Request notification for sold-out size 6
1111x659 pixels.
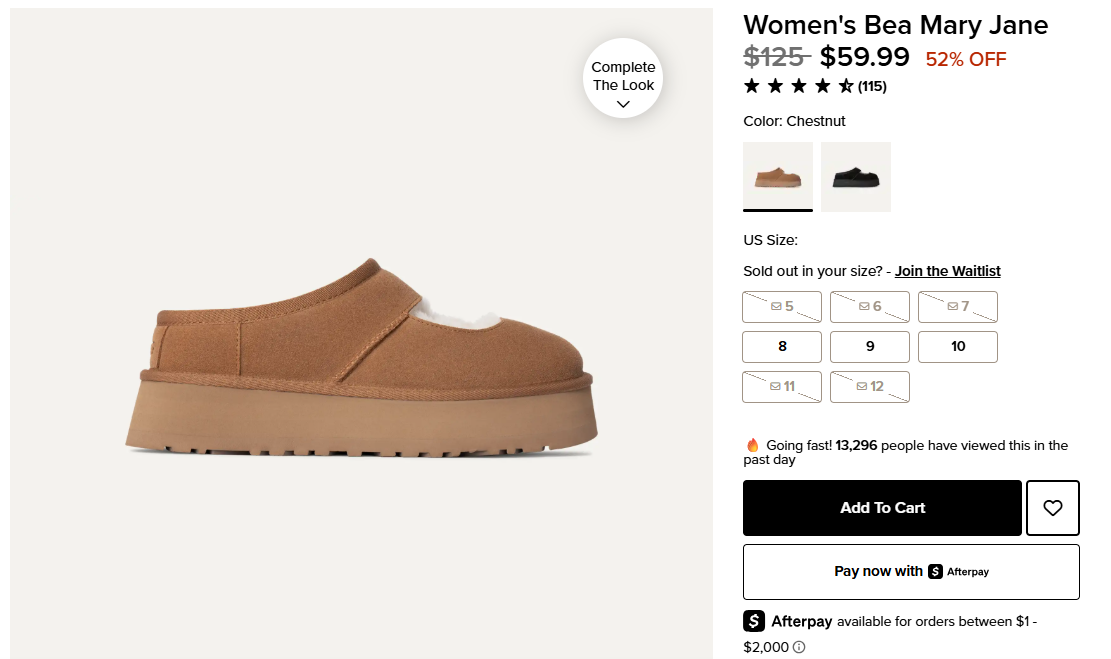pyautogui.click(x=870, y=306)
